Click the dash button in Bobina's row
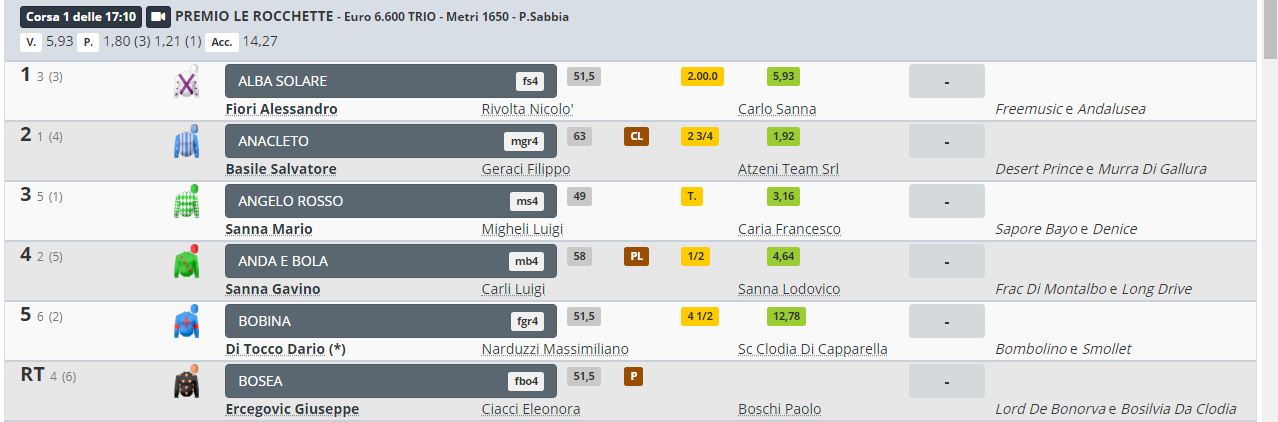Image resolution: width=1278 pixels, height=422 pixels. pyautogui.click(x=946, y=321)
